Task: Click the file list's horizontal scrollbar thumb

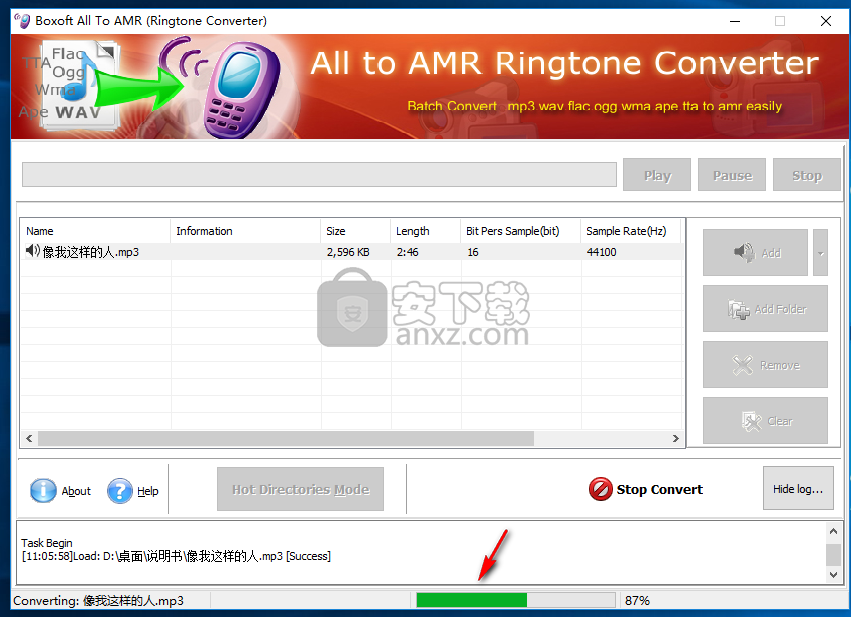Action: (286, 438)
